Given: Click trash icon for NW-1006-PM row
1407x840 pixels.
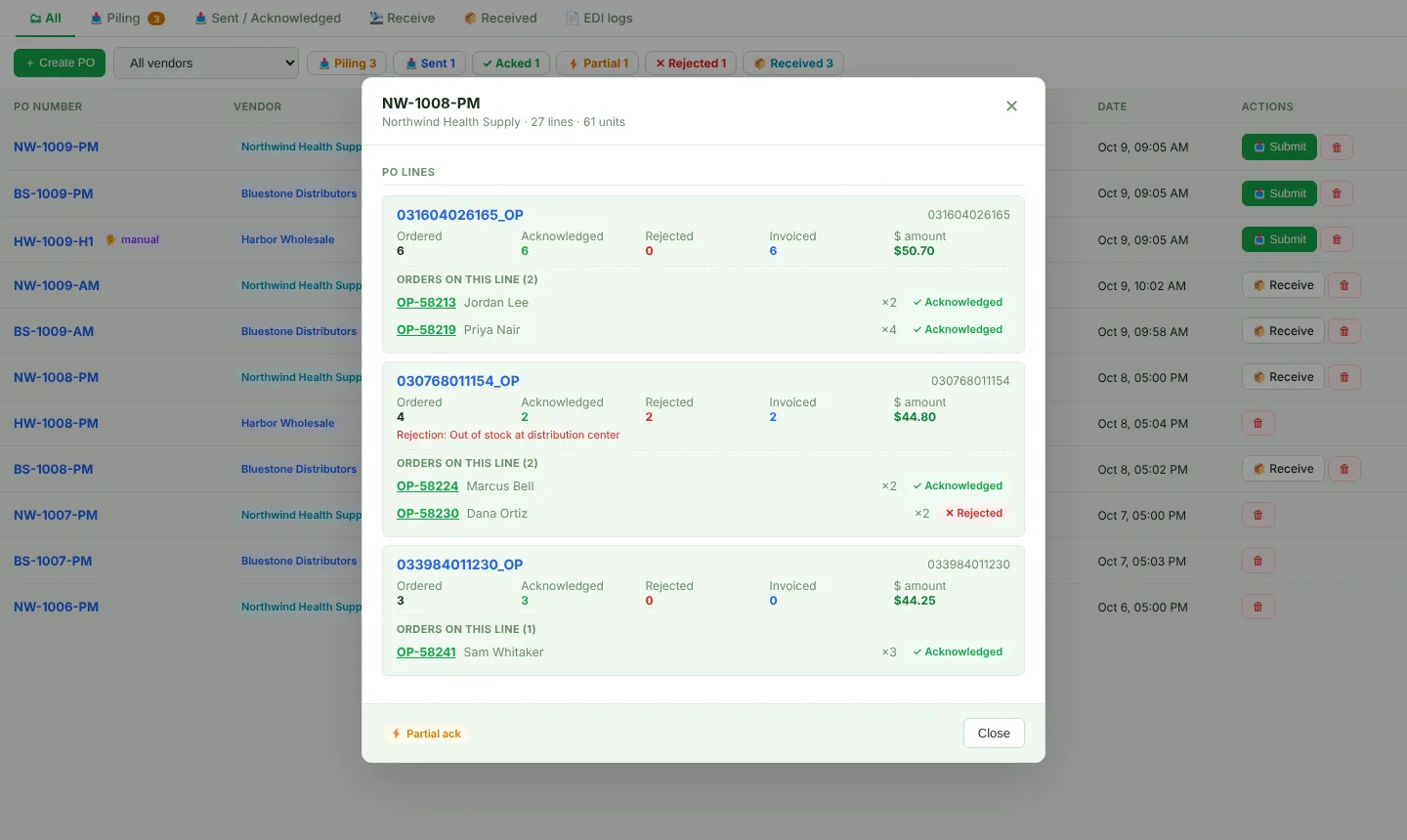Looking at the screenshot, I should [1258, 607].
